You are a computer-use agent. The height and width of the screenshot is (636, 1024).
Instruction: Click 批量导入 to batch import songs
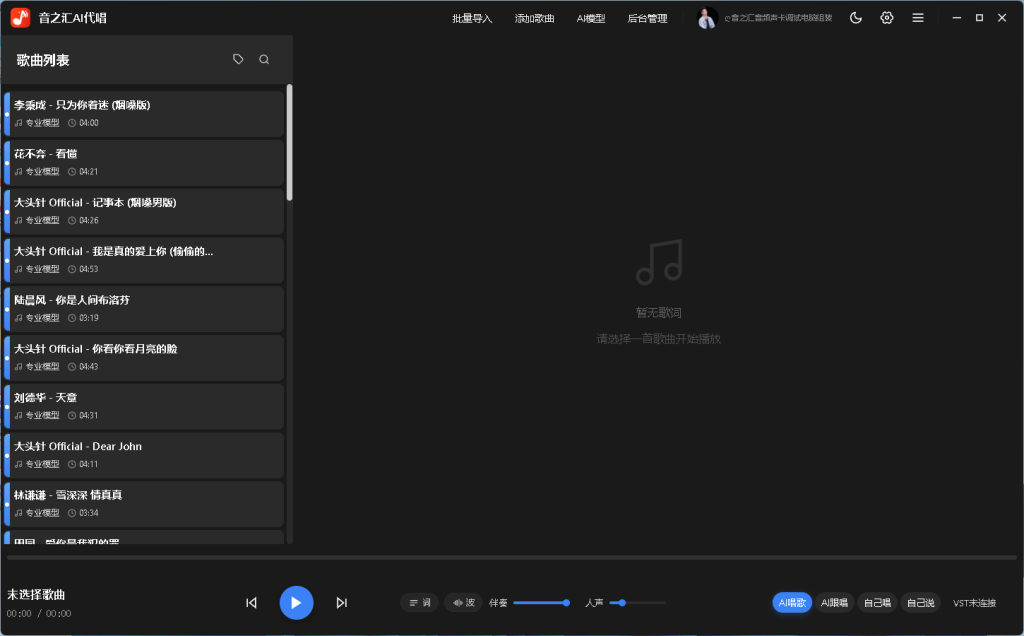pos(471,17)
